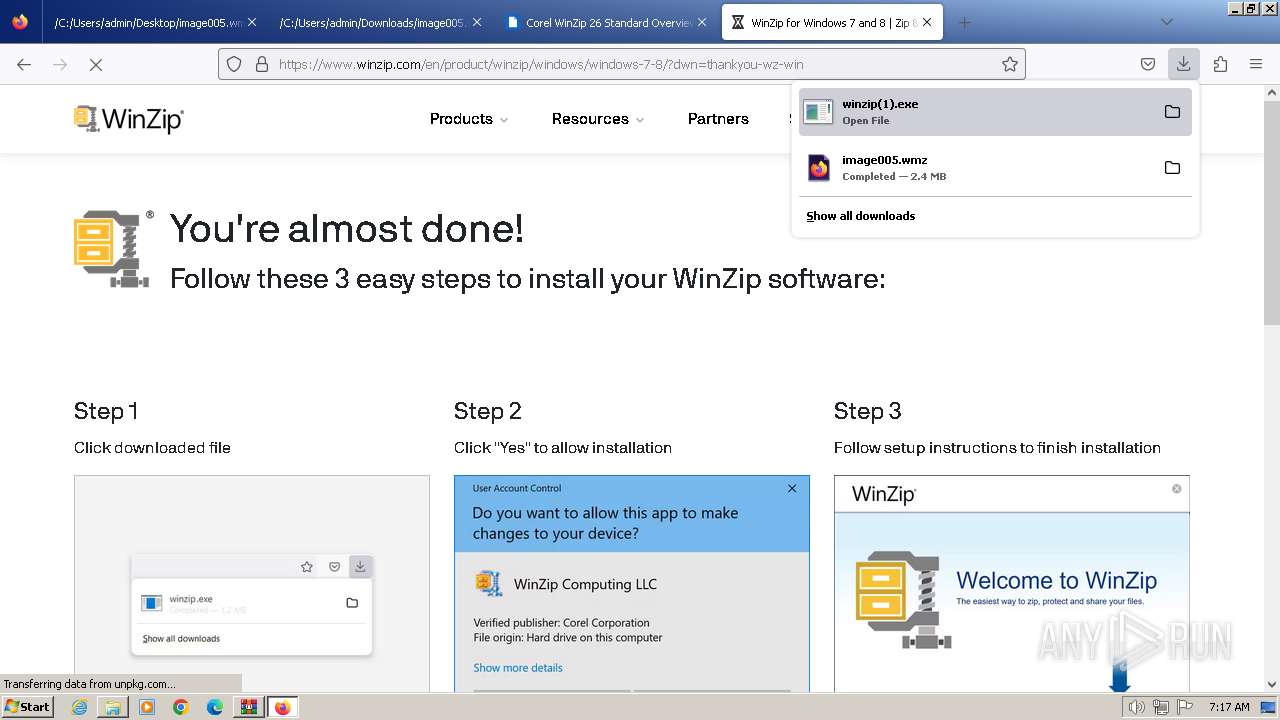Open the volume control in tray
1280x720 pixels.
pyautogui.click(x=1137, y=707)
